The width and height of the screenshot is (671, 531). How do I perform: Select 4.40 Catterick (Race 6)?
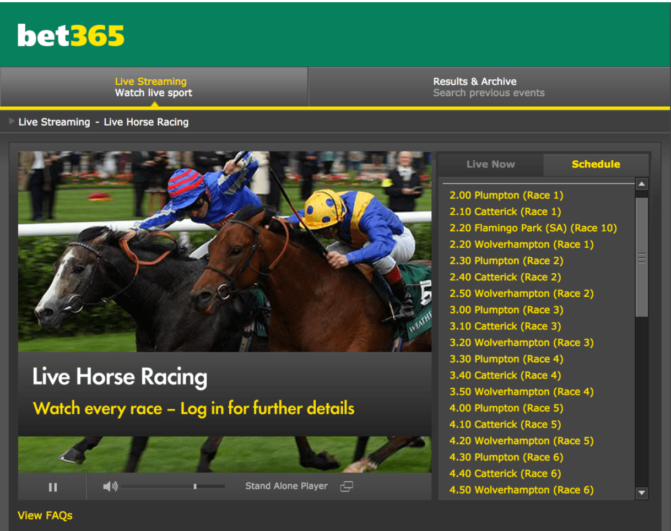click(x=505, y=474)
